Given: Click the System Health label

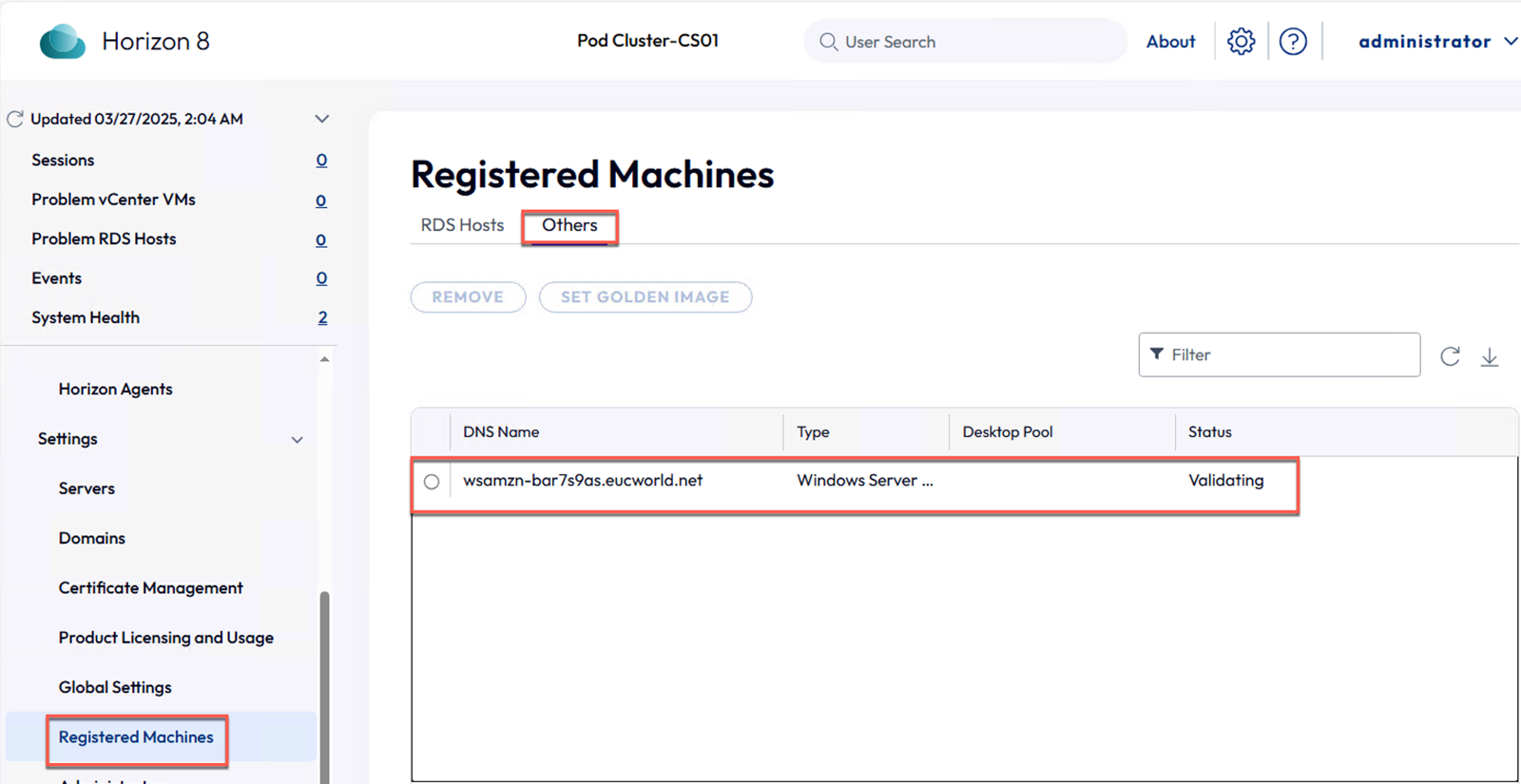Looking at the screenshot, I should [x=86, y=317].
